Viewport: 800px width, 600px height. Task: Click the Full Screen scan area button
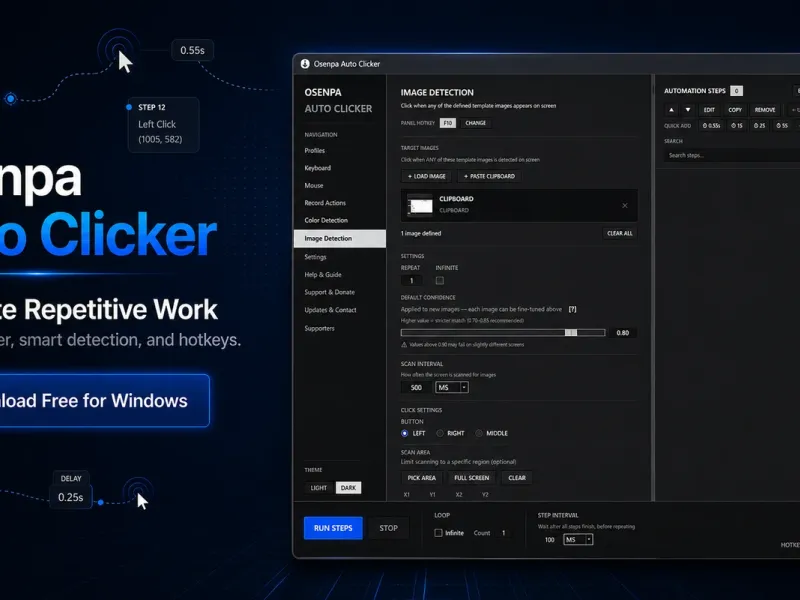(471, 478)
